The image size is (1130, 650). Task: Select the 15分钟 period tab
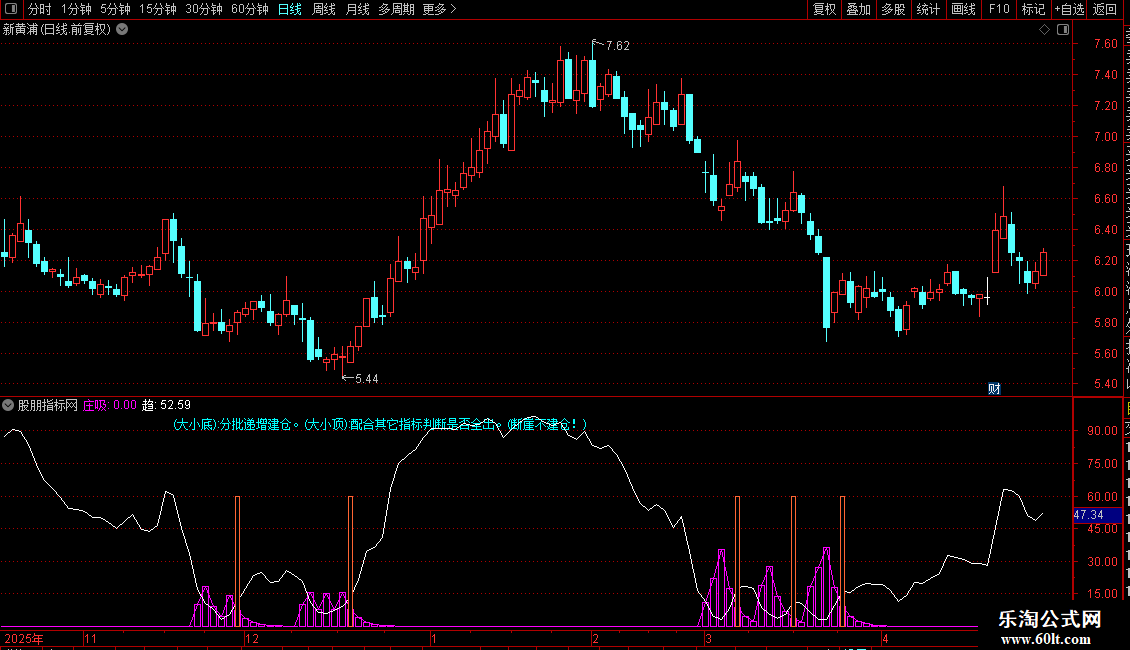tap(158, 9)
